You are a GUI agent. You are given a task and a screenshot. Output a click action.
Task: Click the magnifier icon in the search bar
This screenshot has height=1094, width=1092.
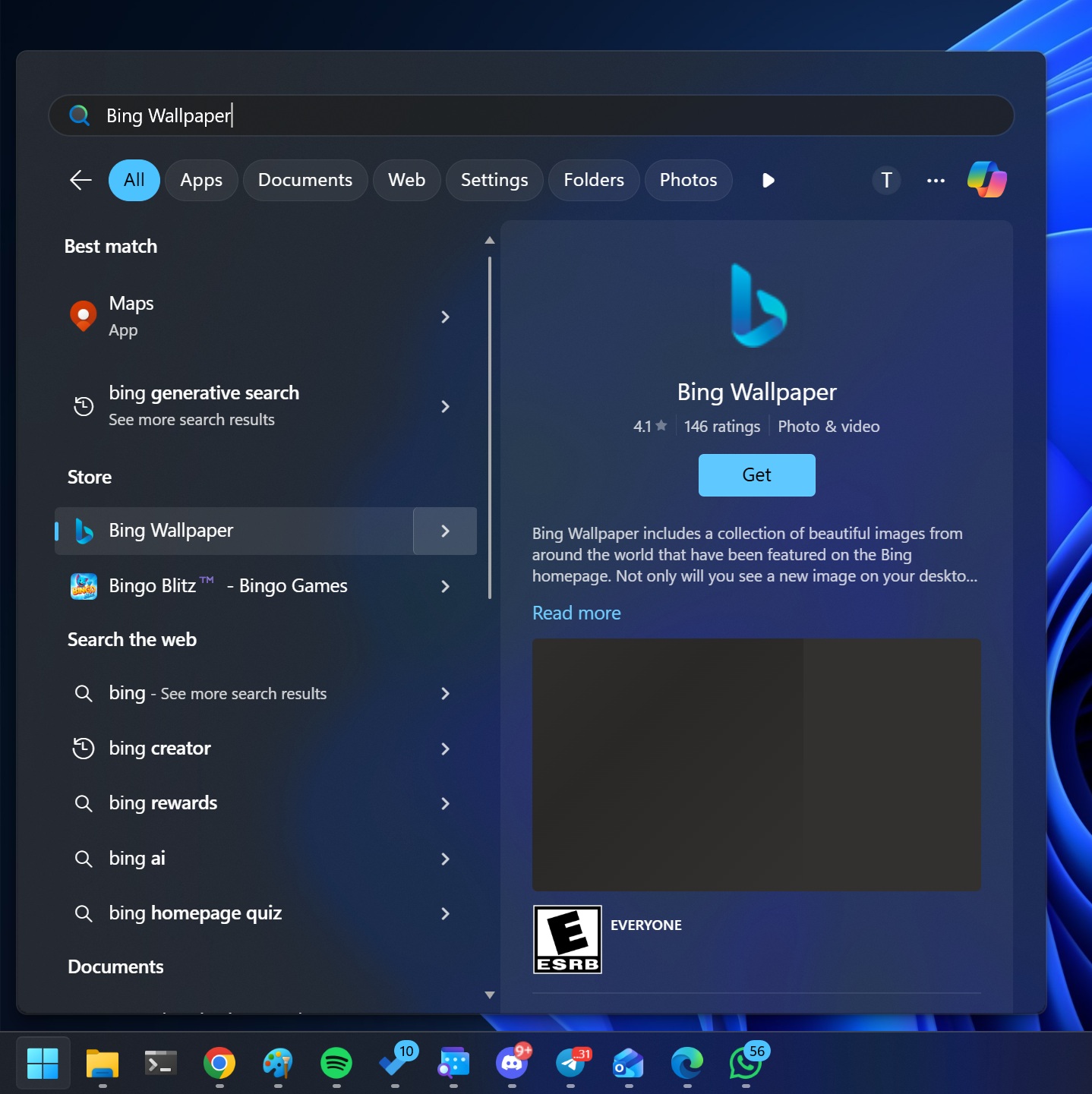click(79, 115)
